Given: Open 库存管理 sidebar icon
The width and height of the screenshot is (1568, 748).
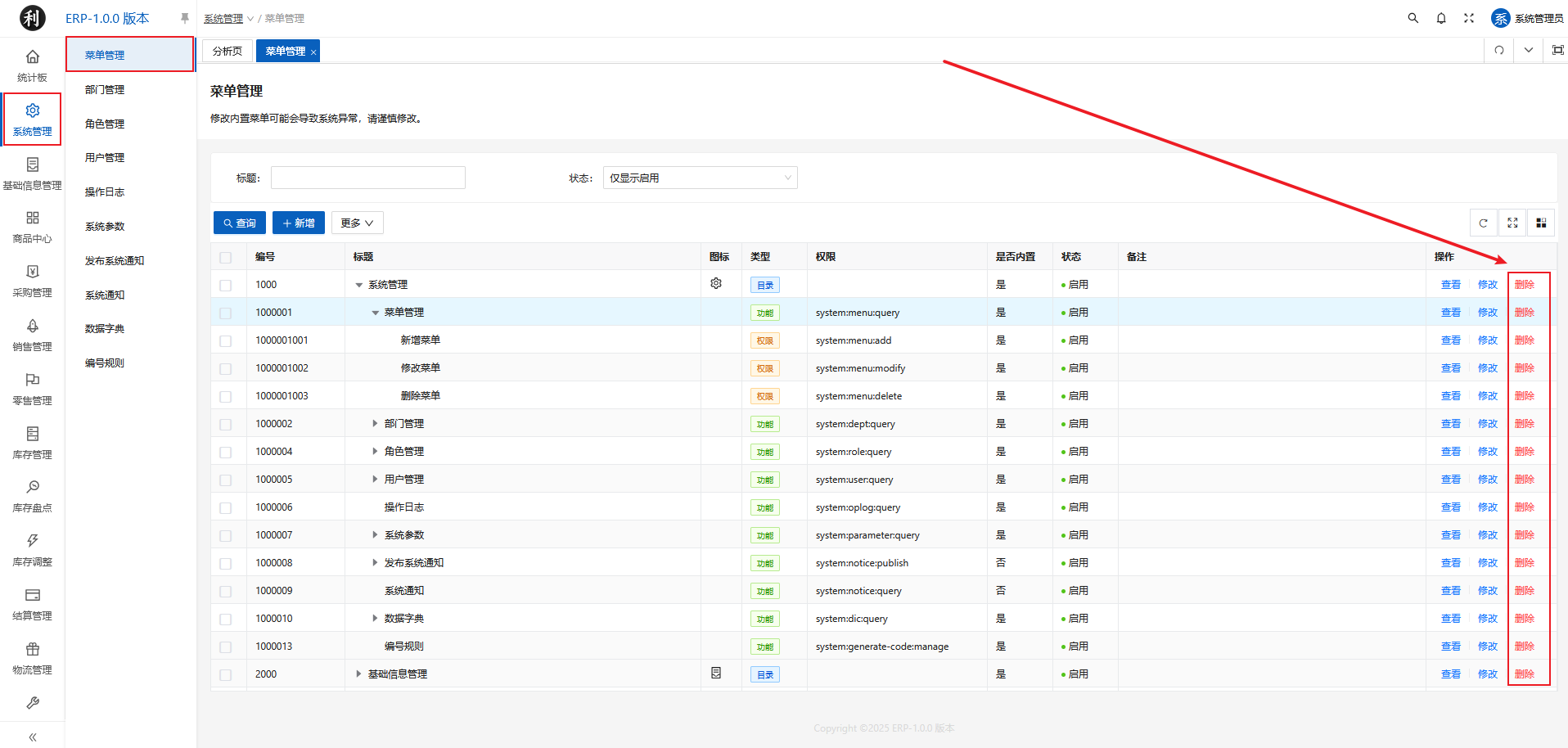Looking at the screenshot, I should coord(33,434).
